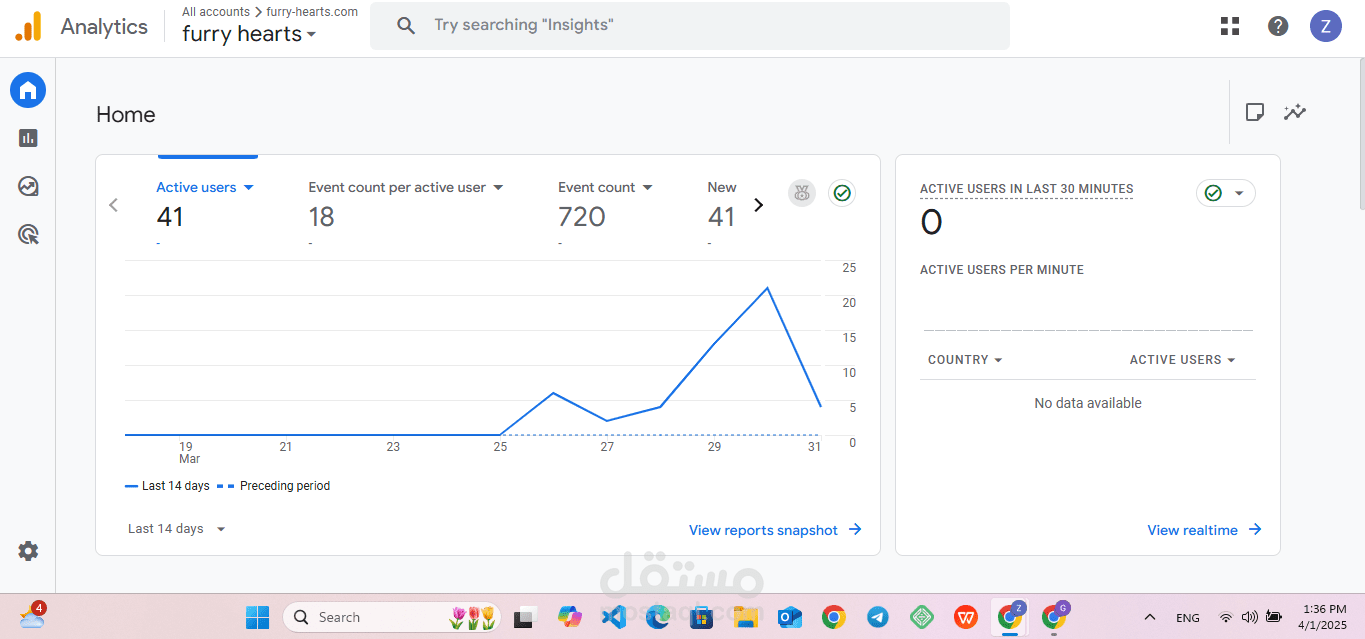Click the No data available message
The width and height of the screenshot is (1365, 639).
[x=1088, y=403]
